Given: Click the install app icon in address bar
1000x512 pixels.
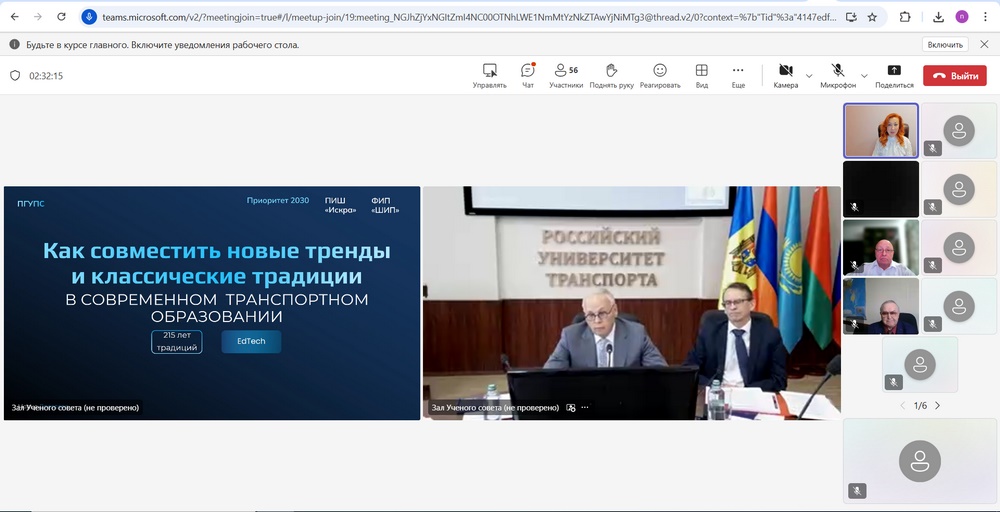Looking at the screenshot, I should pyautogui.click(x=851, y=17).
